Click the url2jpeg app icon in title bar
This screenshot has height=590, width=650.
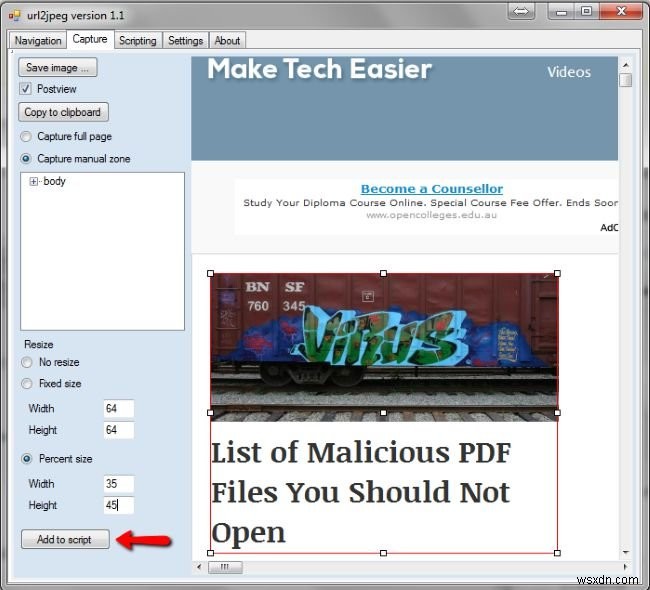(15, 16)
